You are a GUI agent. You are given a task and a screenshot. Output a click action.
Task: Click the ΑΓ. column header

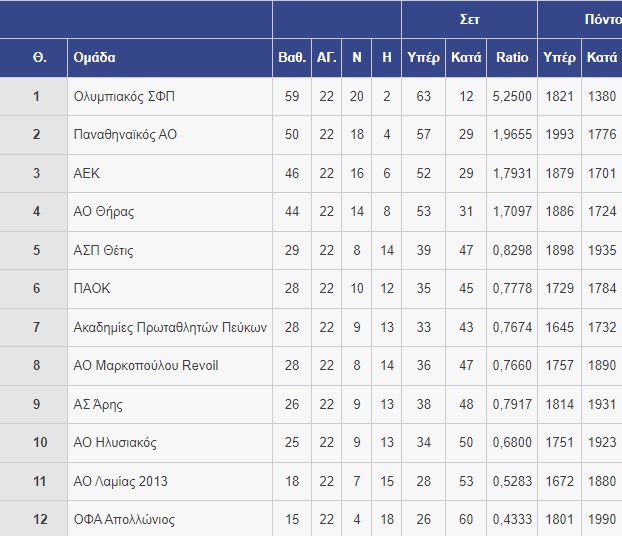[x=326, y=58]
